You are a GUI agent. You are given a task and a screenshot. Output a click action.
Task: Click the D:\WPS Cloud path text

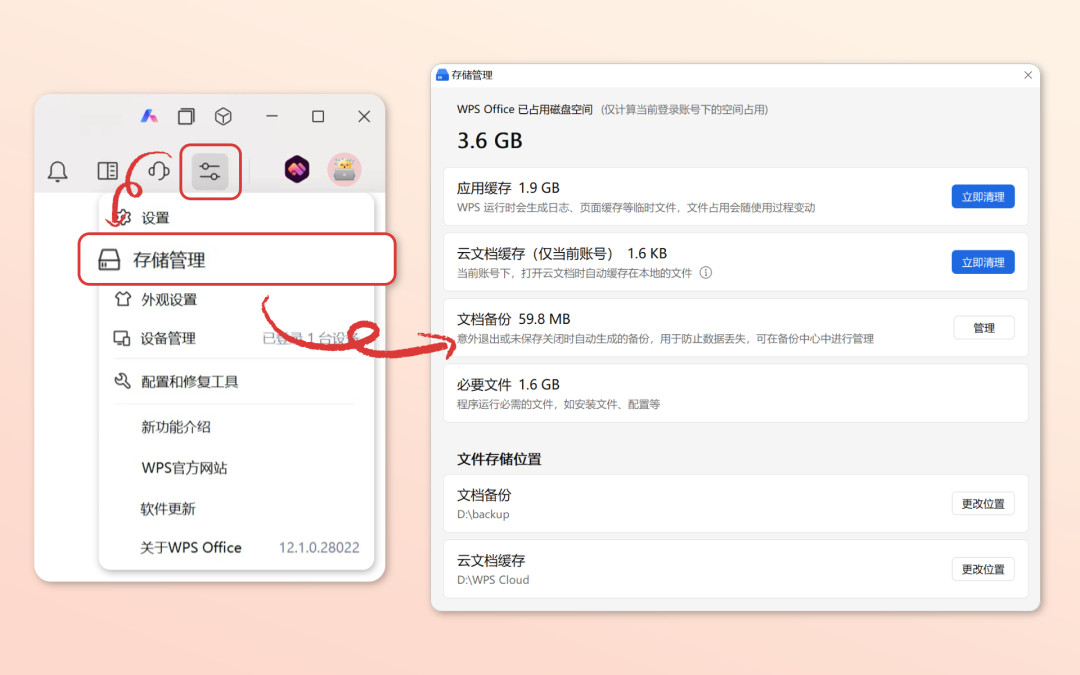point(493,580)
